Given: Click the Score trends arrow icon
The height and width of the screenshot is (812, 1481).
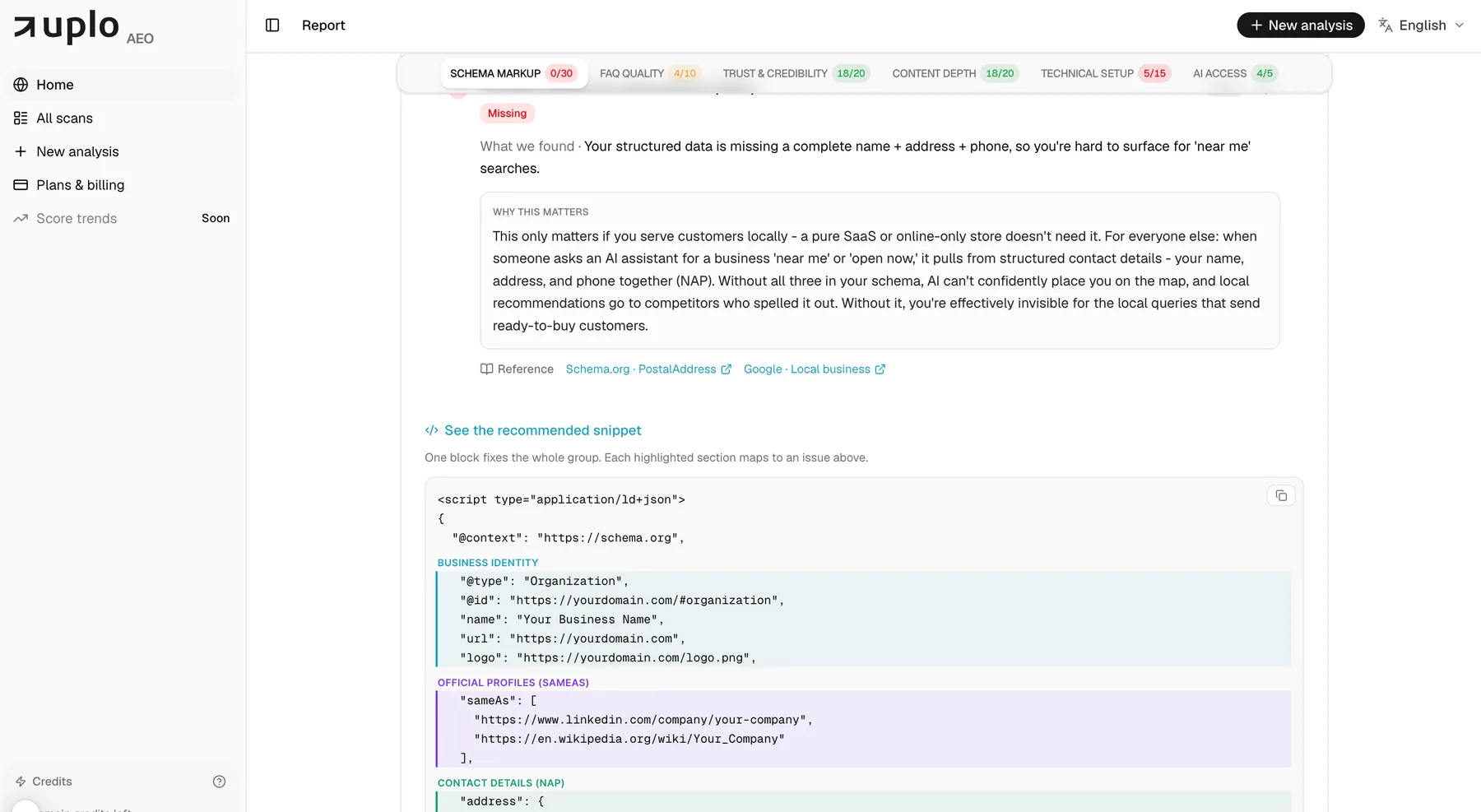Looking at the screenshot, I should click(21, 218).
